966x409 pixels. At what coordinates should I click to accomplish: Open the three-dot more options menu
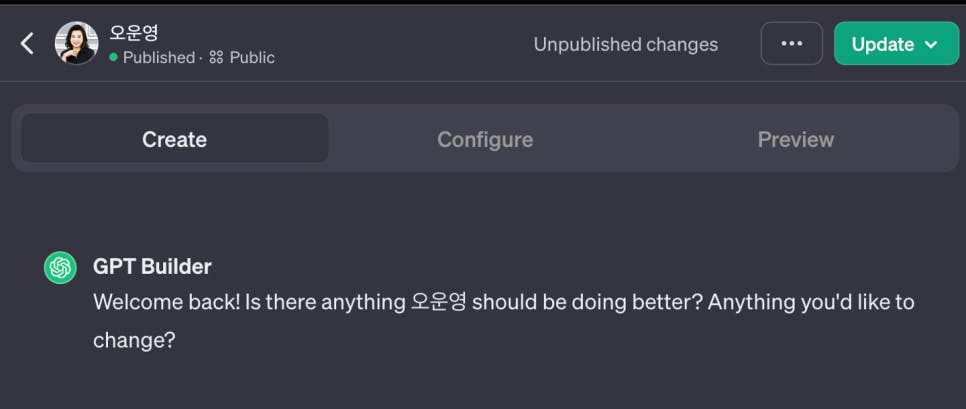(x=792, y=44)
